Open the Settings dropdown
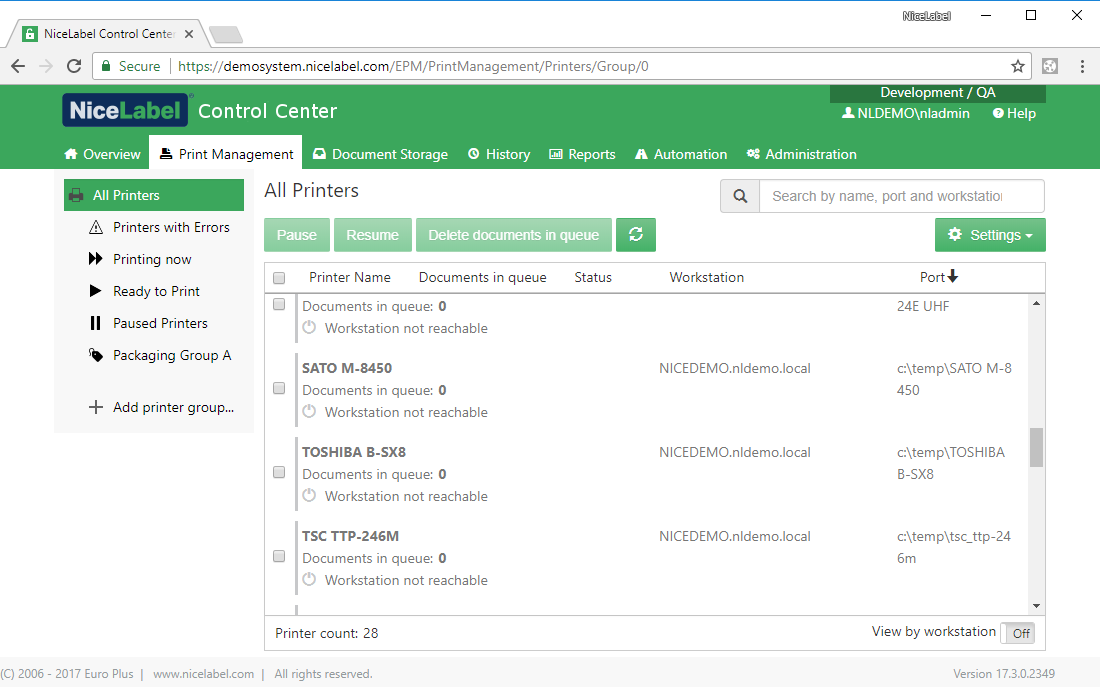 pyautogui.click(x=990, y=234)
